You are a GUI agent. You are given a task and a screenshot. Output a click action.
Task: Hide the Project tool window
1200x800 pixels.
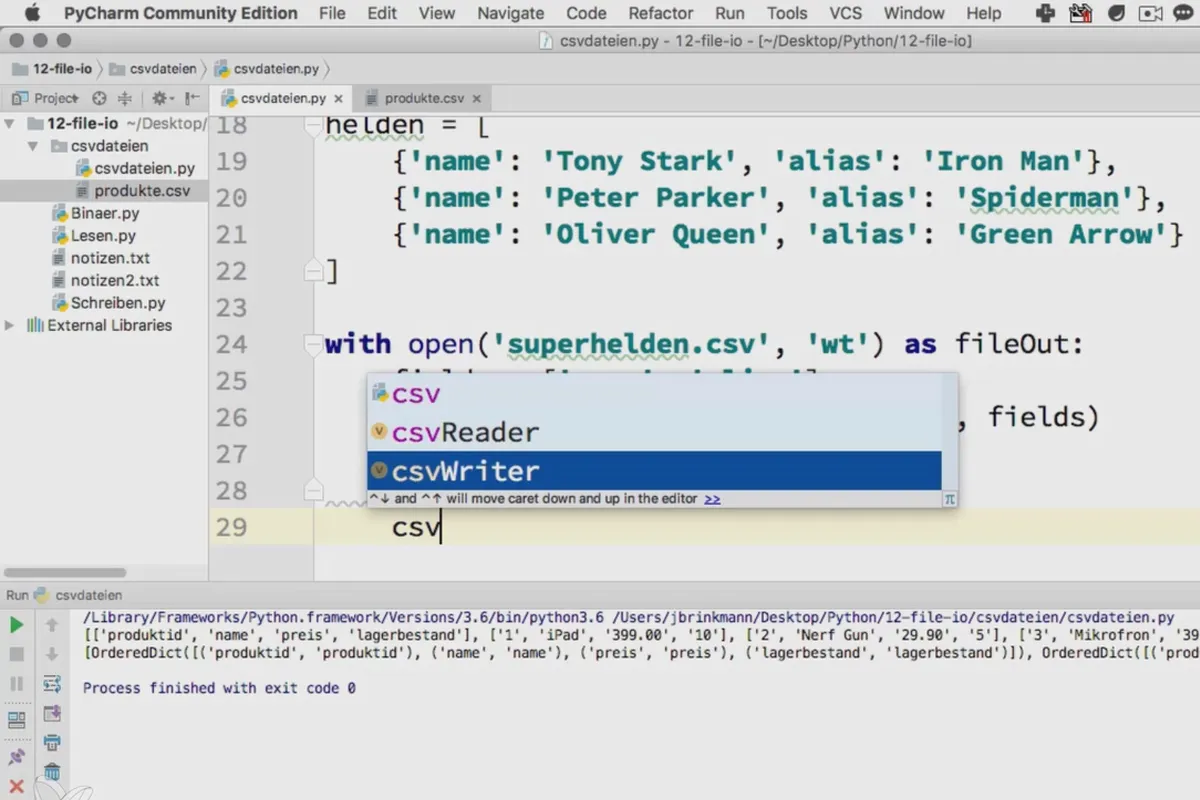191,98
